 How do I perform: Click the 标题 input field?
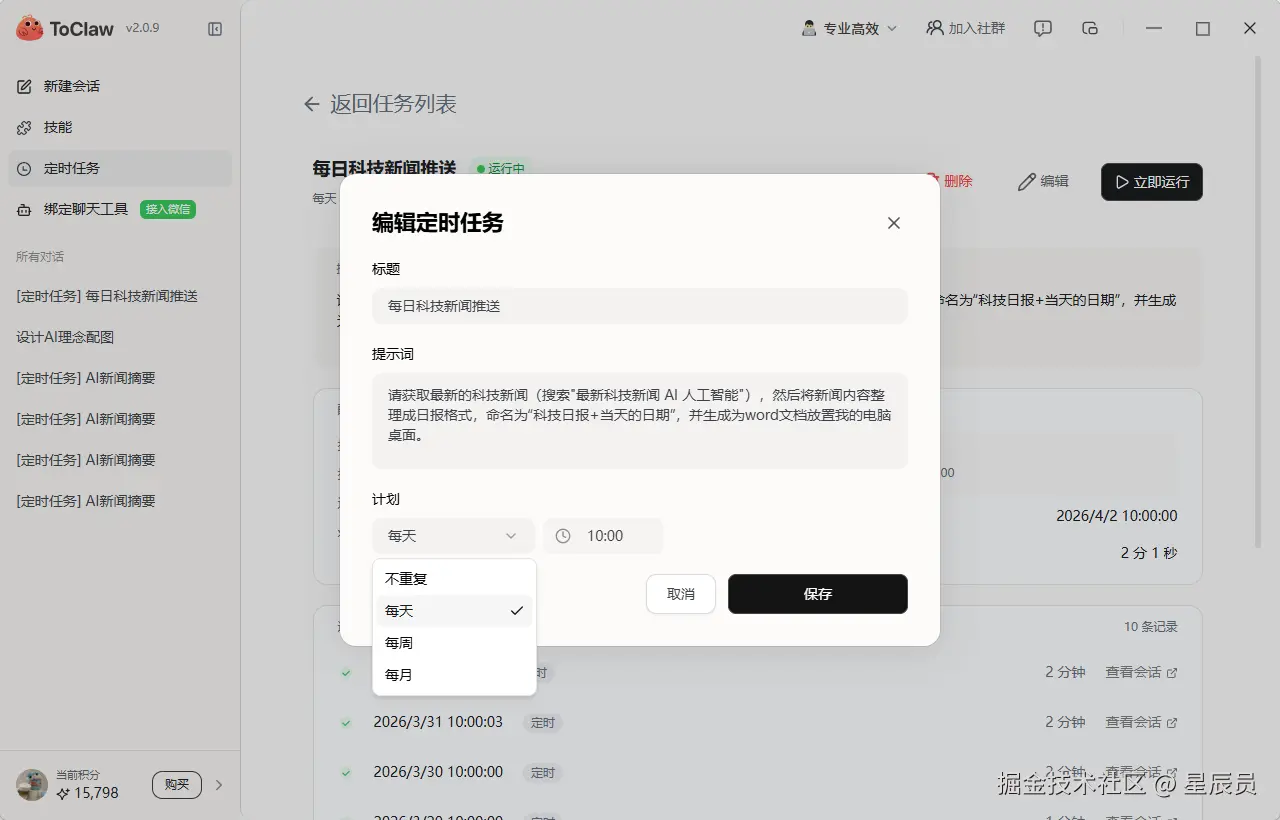point(640,306)
